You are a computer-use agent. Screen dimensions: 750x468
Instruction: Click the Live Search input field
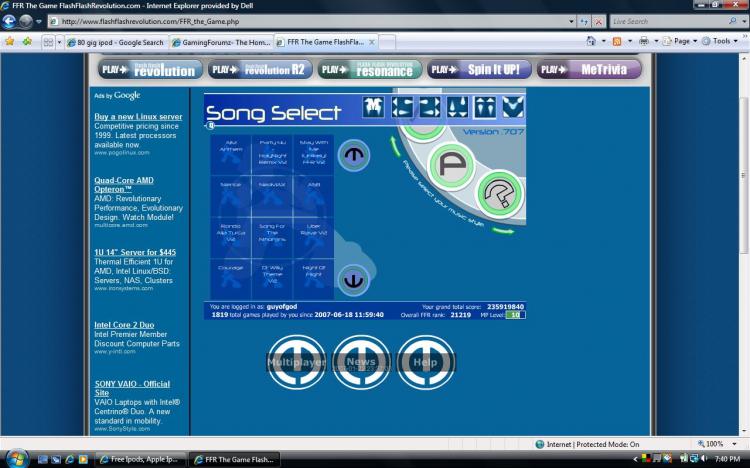[670, 22]
